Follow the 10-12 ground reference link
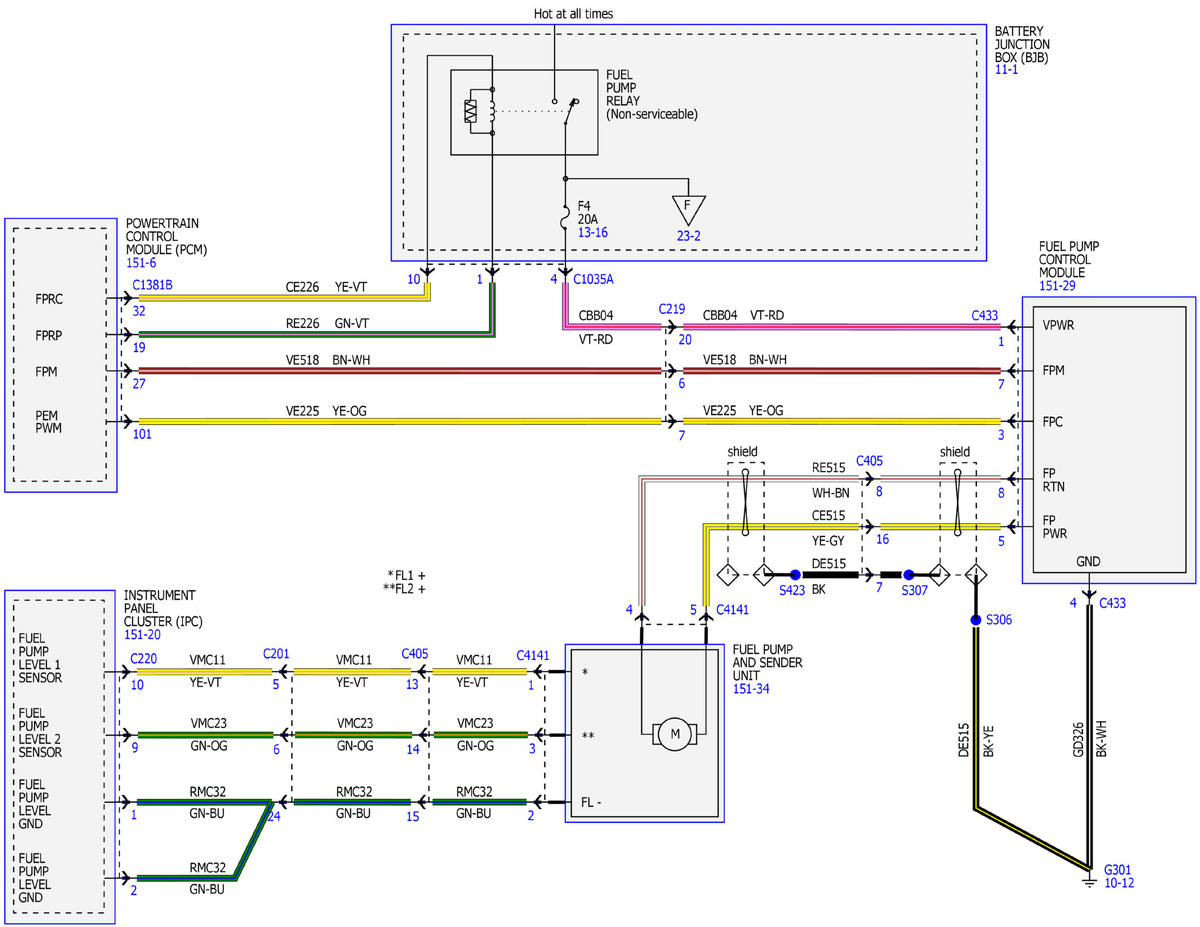The image size is (1200, 927). [x=1119, y=883]
